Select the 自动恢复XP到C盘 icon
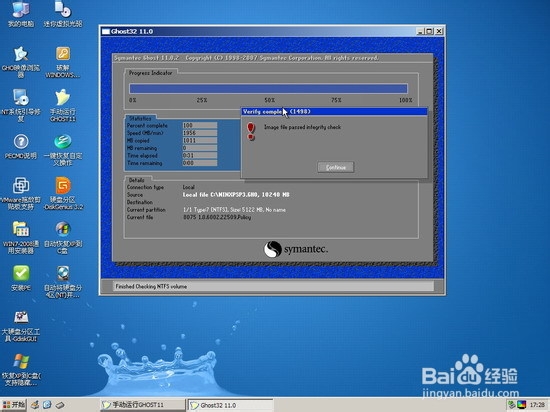Viewport: 550px width, 412px height. click(x=63, y=237)
